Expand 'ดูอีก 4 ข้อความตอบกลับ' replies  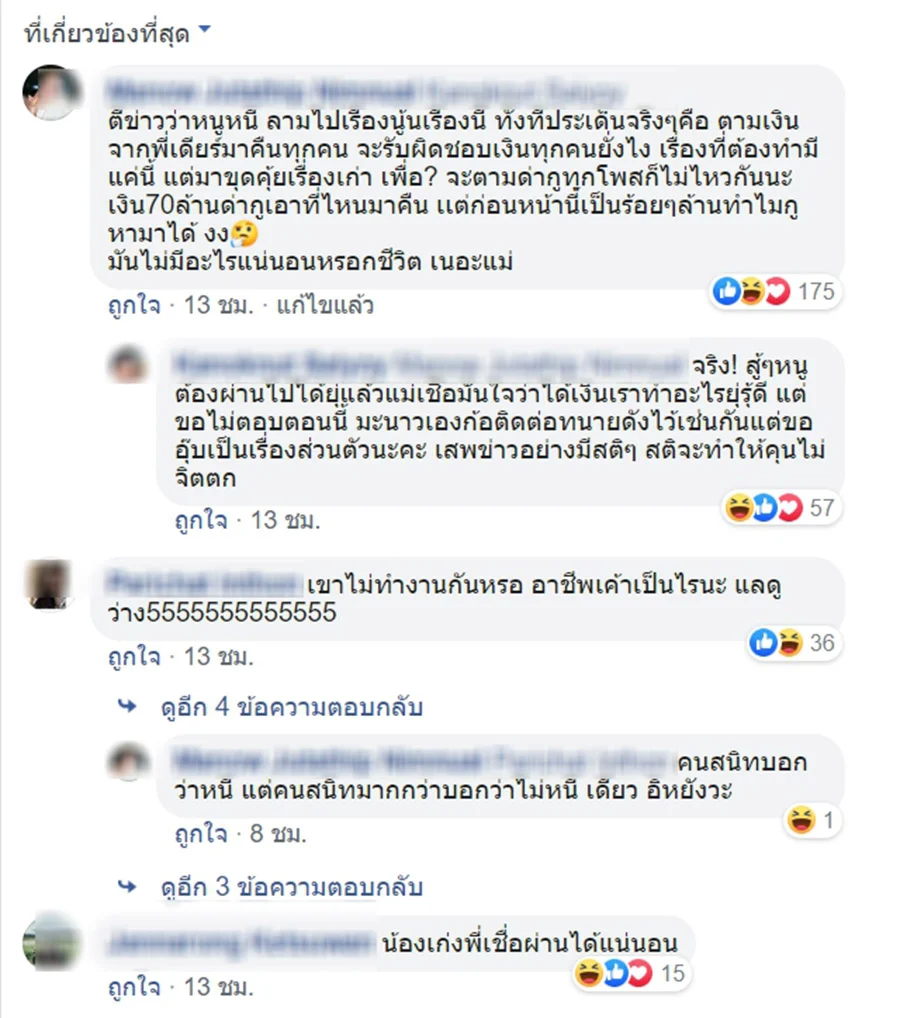[x=292, y=707]
